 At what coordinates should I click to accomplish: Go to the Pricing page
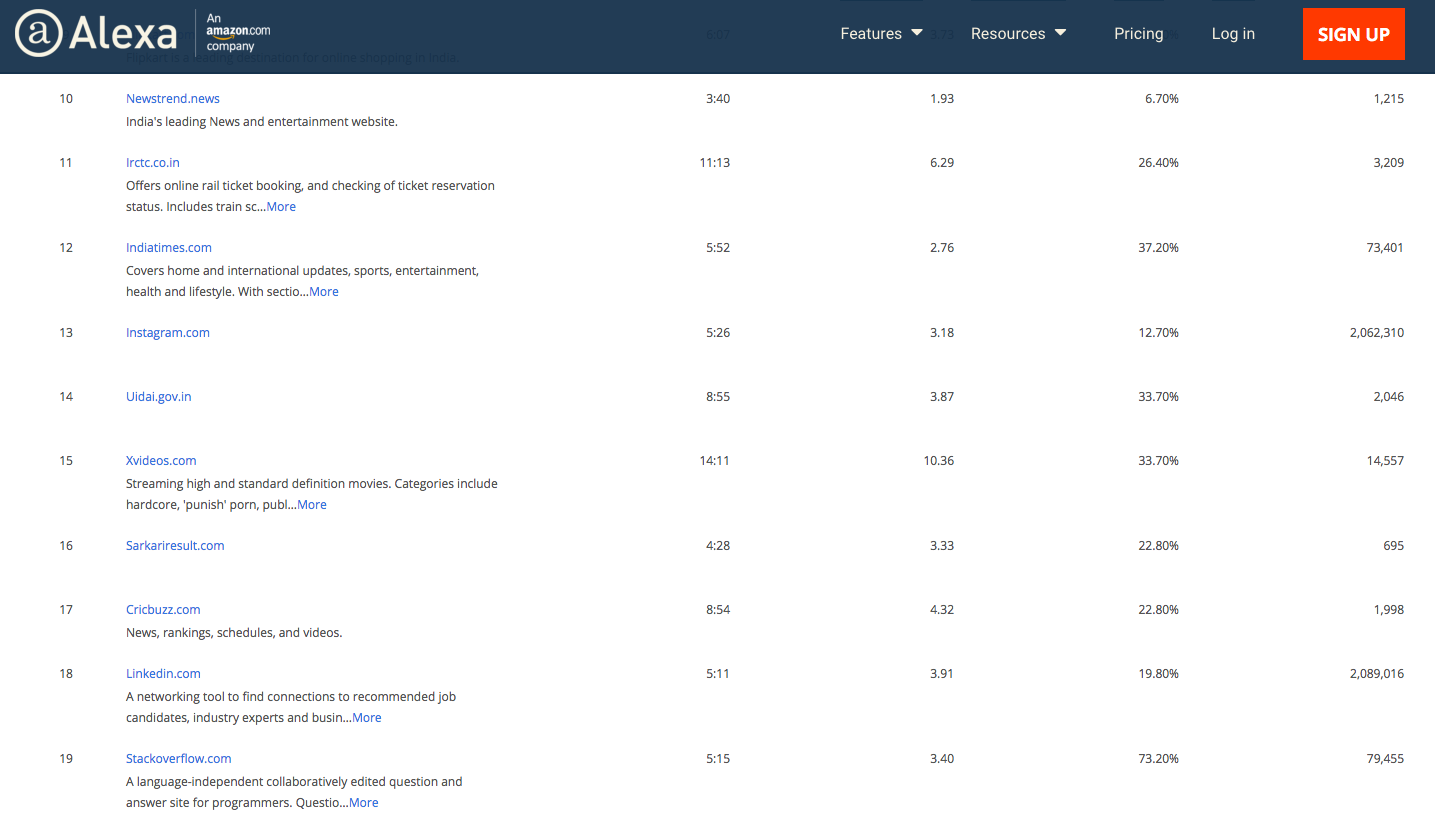(x=1139, y=34)
